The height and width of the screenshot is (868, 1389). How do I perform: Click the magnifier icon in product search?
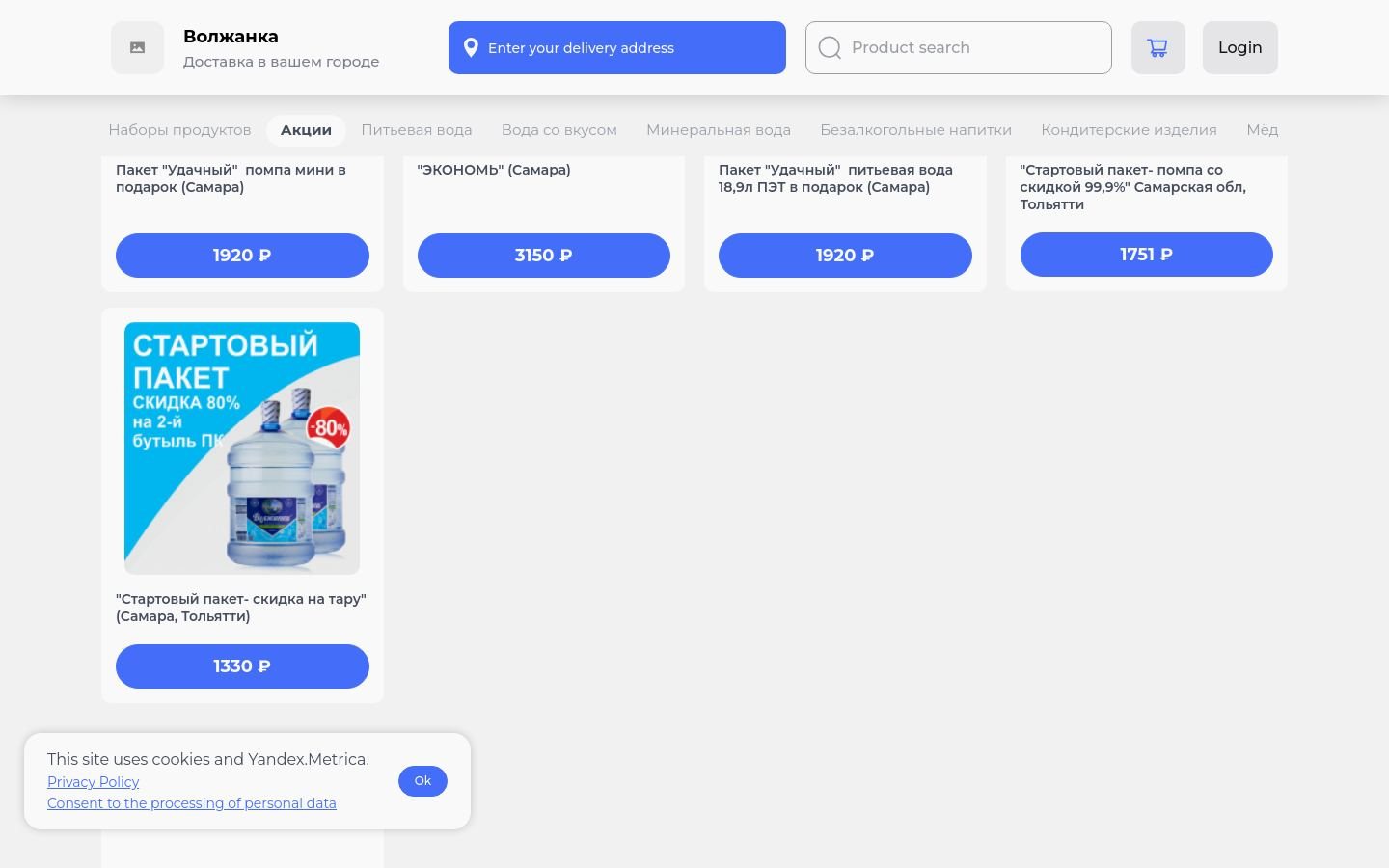(830, 48)
